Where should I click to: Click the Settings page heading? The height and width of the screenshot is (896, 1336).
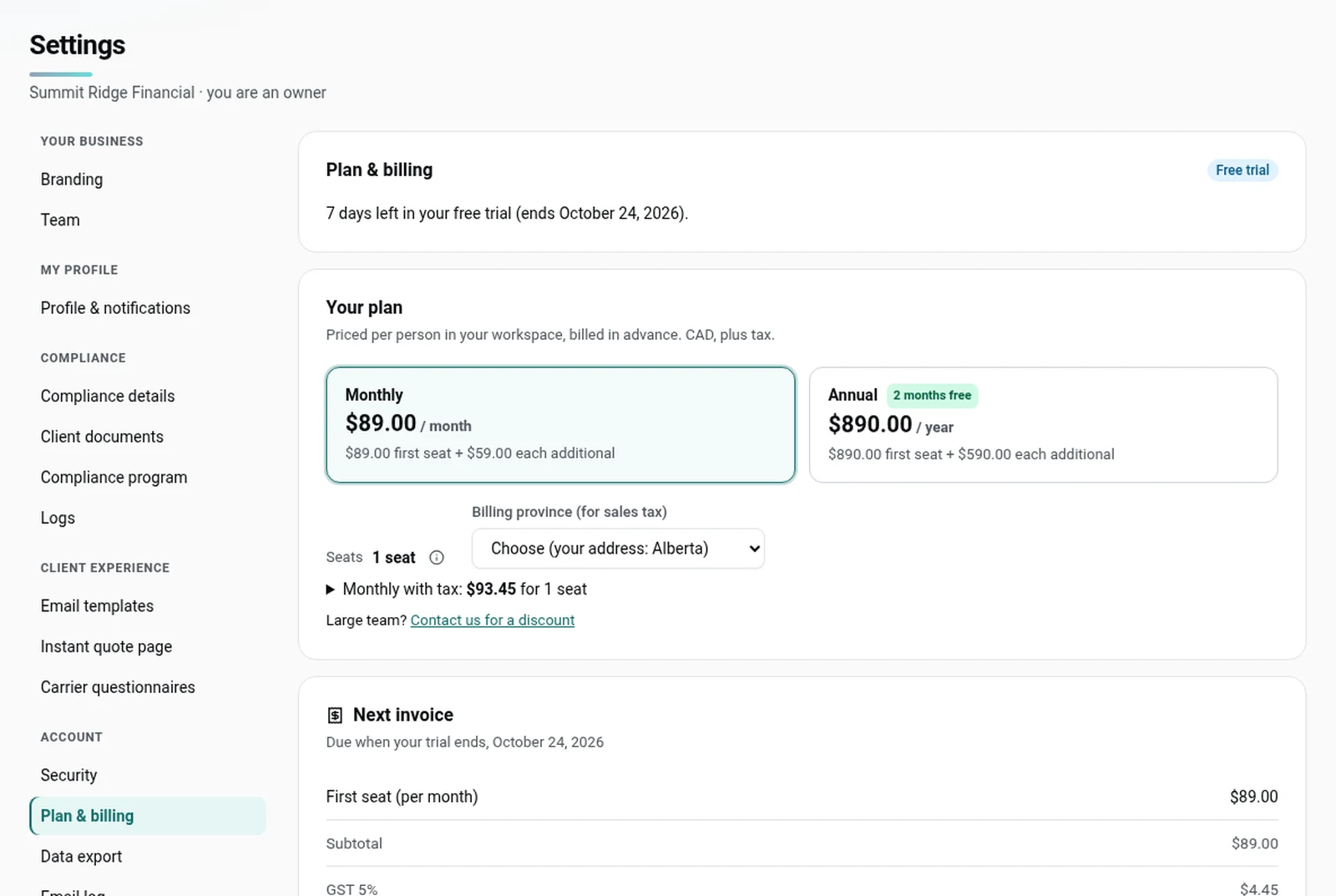[x=77, y=45]
